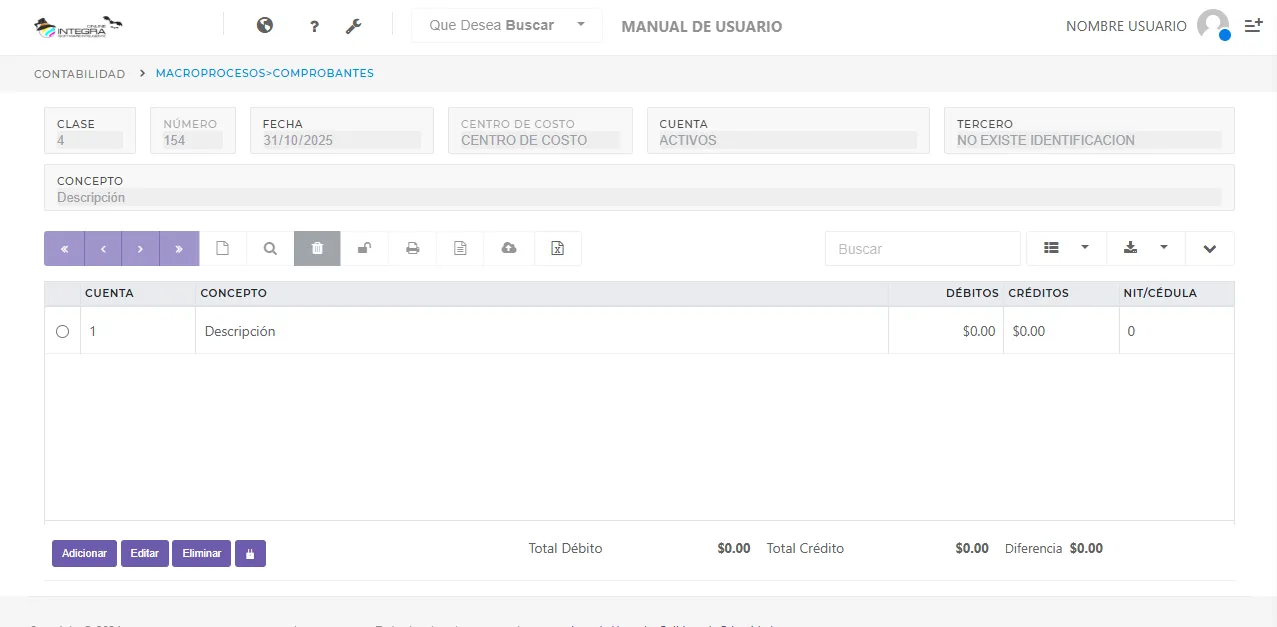Open the print icon in toolbar
The width and height of the screenshot is (1277, 627).
pos(412,248)
